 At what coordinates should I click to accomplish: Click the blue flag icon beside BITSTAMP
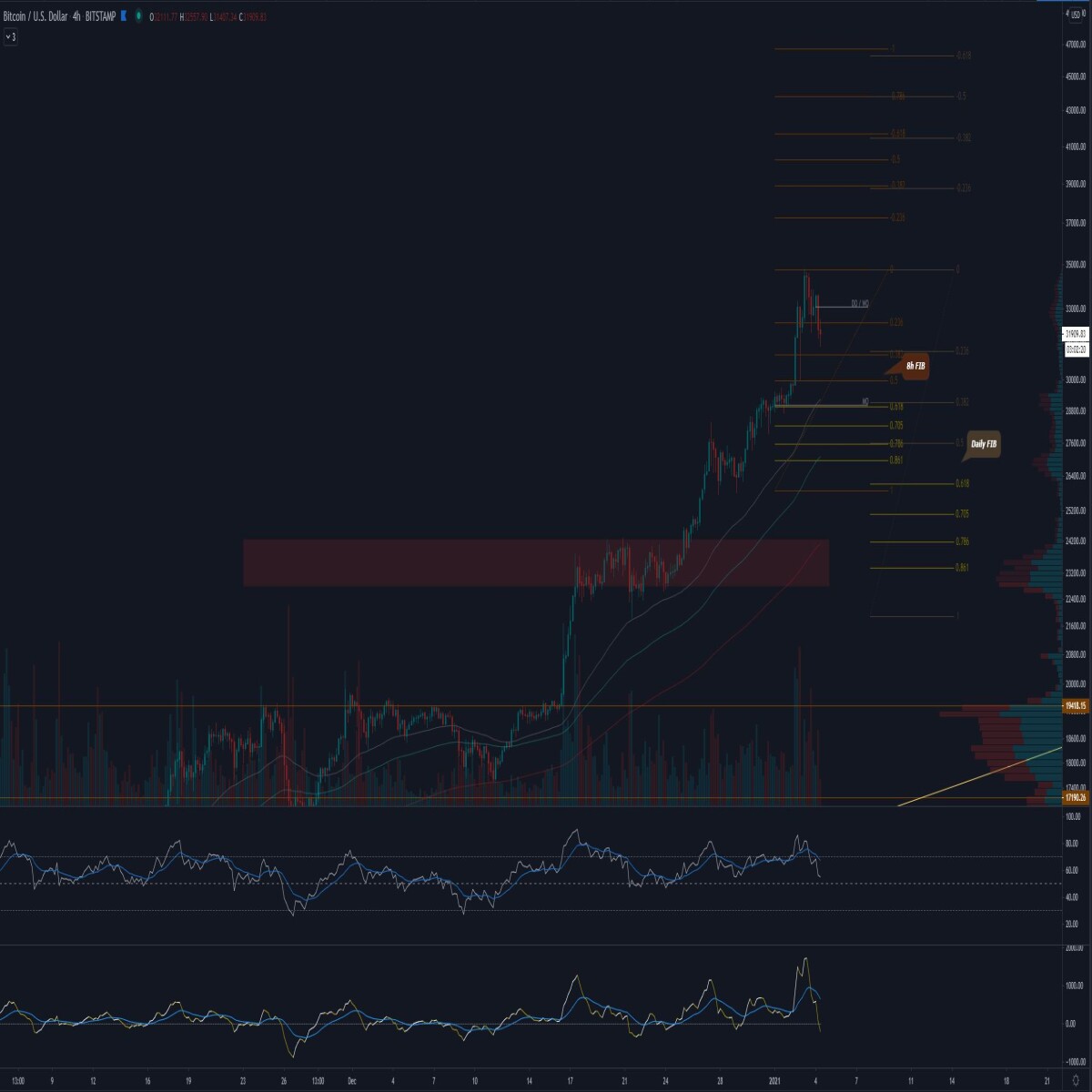124,16
